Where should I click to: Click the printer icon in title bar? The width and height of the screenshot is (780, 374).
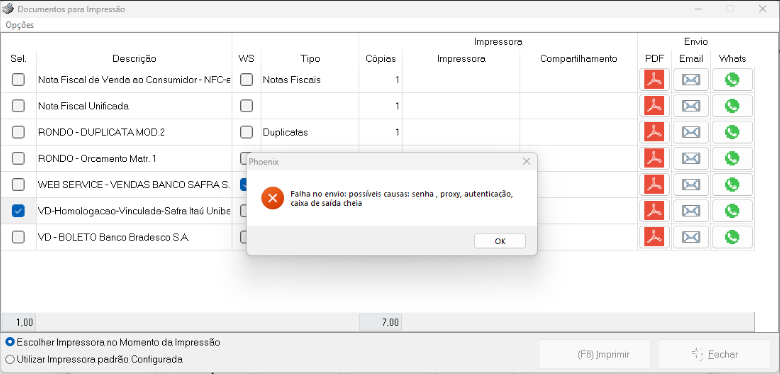point(8,9)
